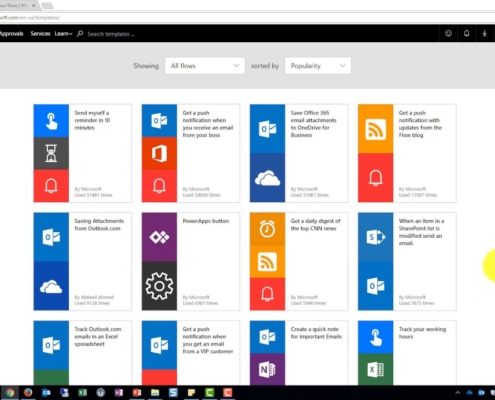The image size is (495, 400).
Task: Click the PowerApps diamond icon
Action: [159, 237]
